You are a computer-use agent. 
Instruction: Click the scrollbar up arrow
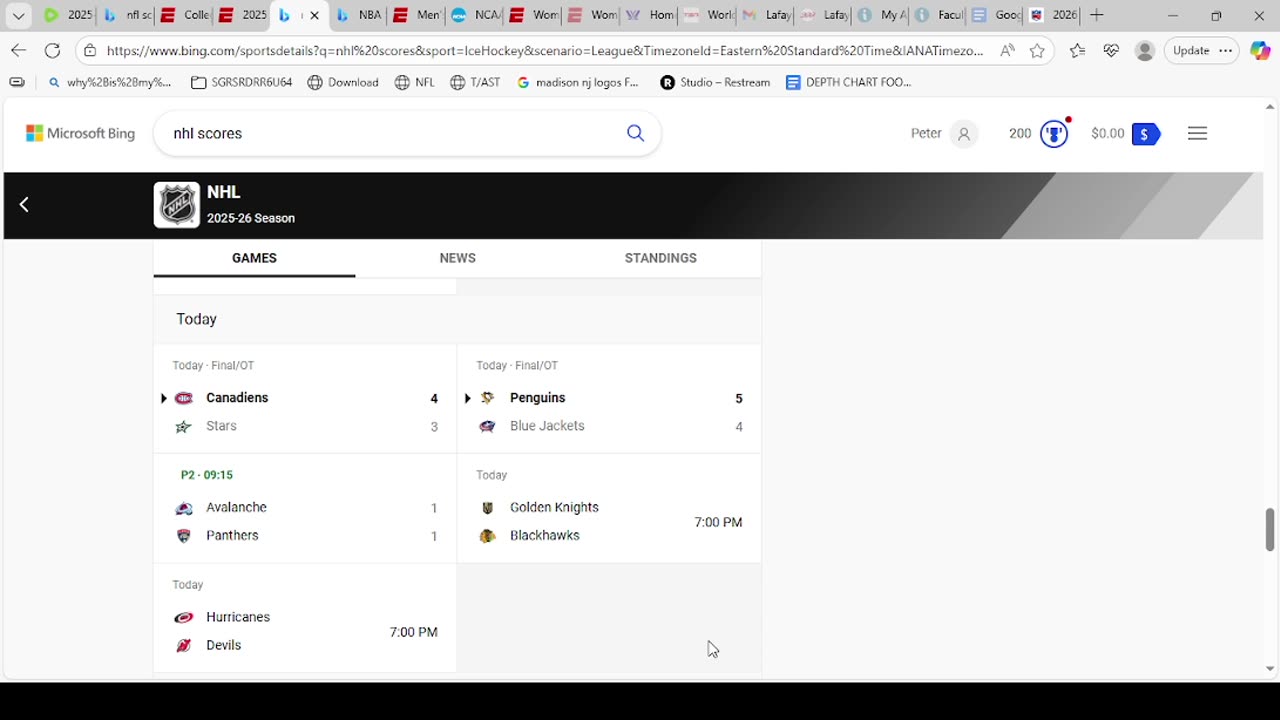pos(1270,106)
